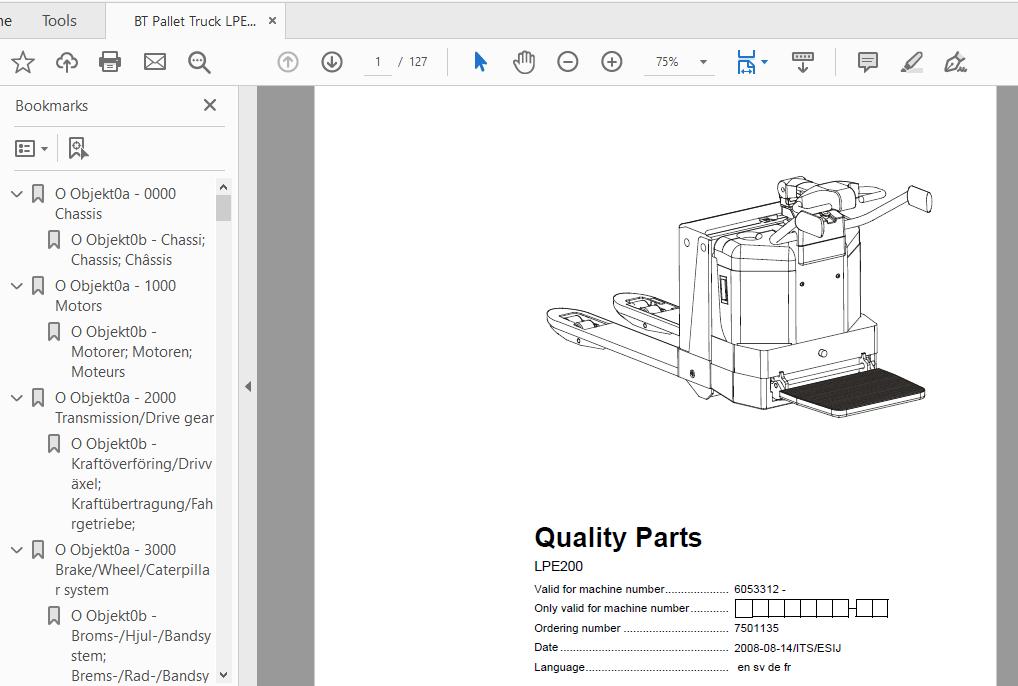
Task: Zoom in with the plus button
Action: click(x=612, y=62)
